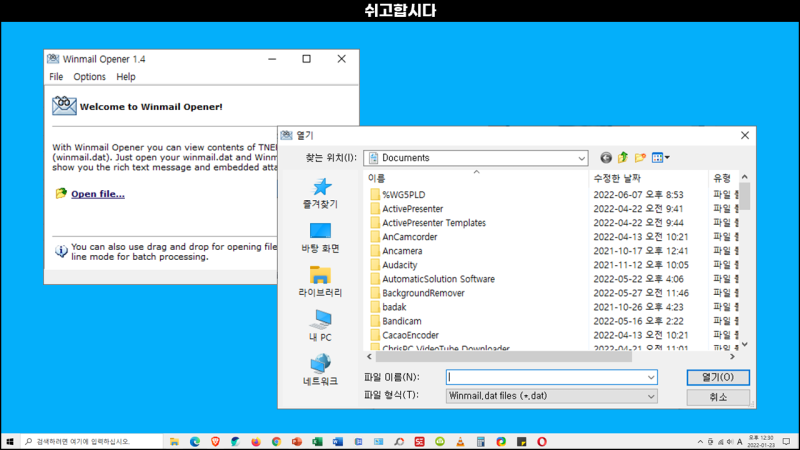Expand the 파일 형식 Winmail.dat file type dropdown
The height and width of the screenshot is (450, 800).
651,396
